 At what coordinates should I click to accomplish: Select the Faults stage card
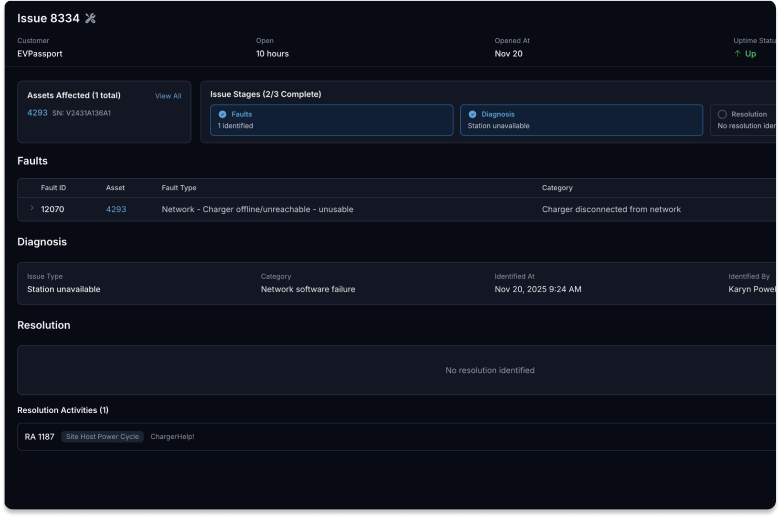point(331,120)
